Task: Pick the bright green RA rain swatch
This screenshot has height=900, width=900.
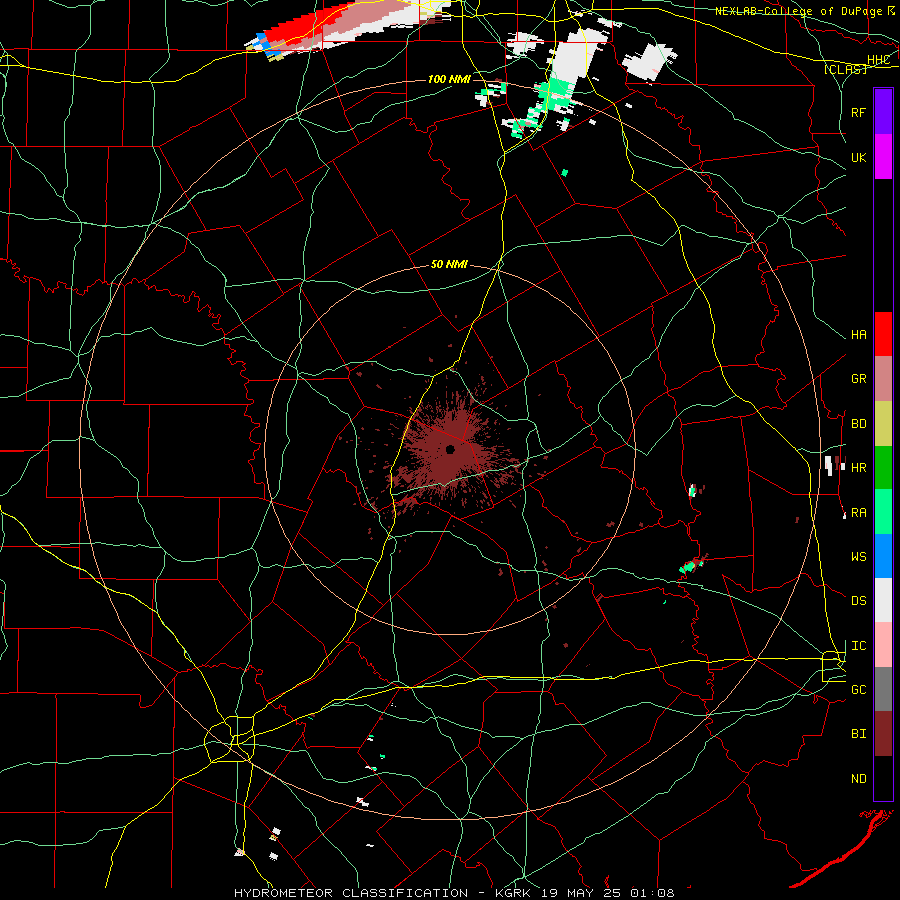Action: tap(883, 512)
